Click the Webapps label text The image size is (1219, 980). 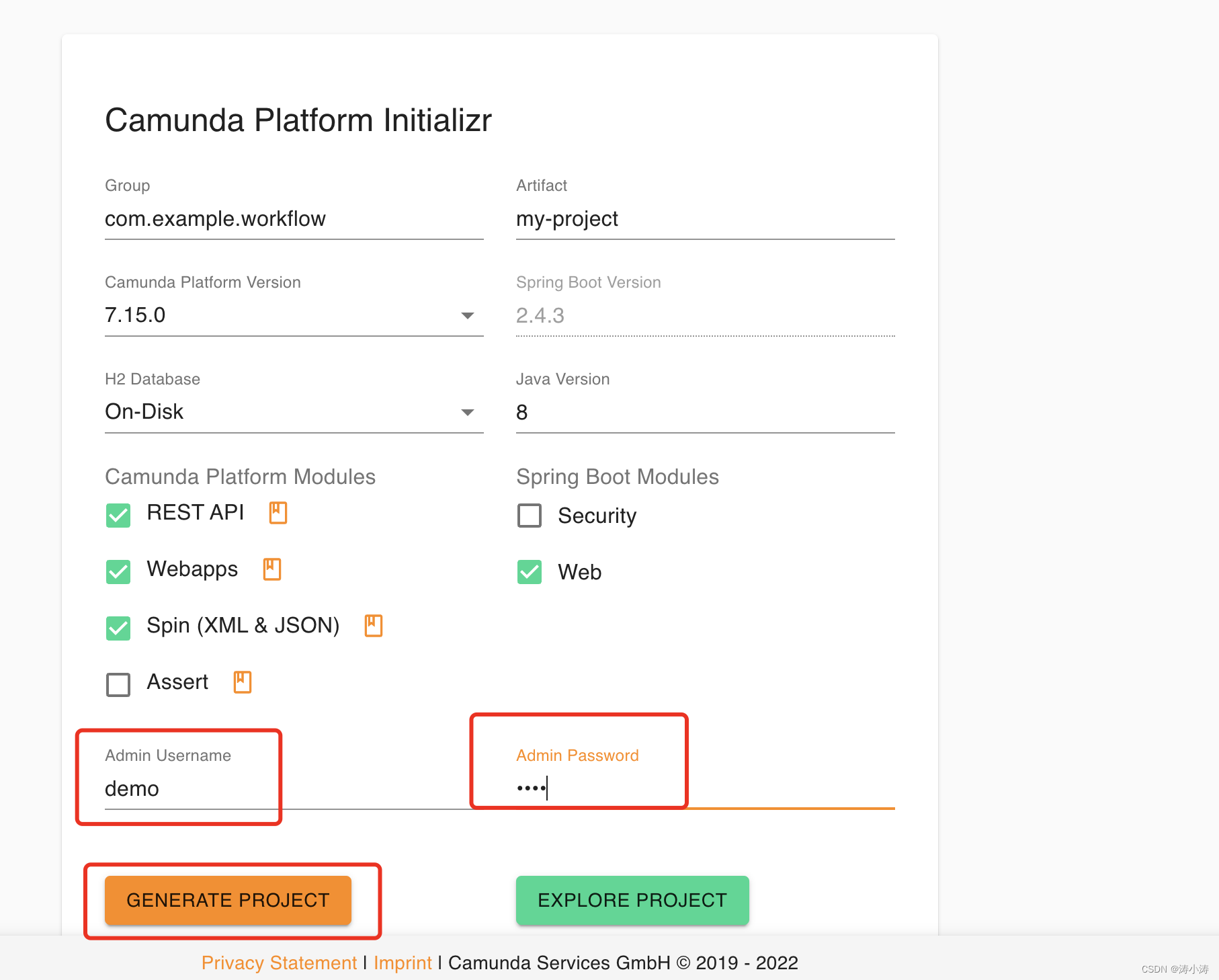coord(192,569)
